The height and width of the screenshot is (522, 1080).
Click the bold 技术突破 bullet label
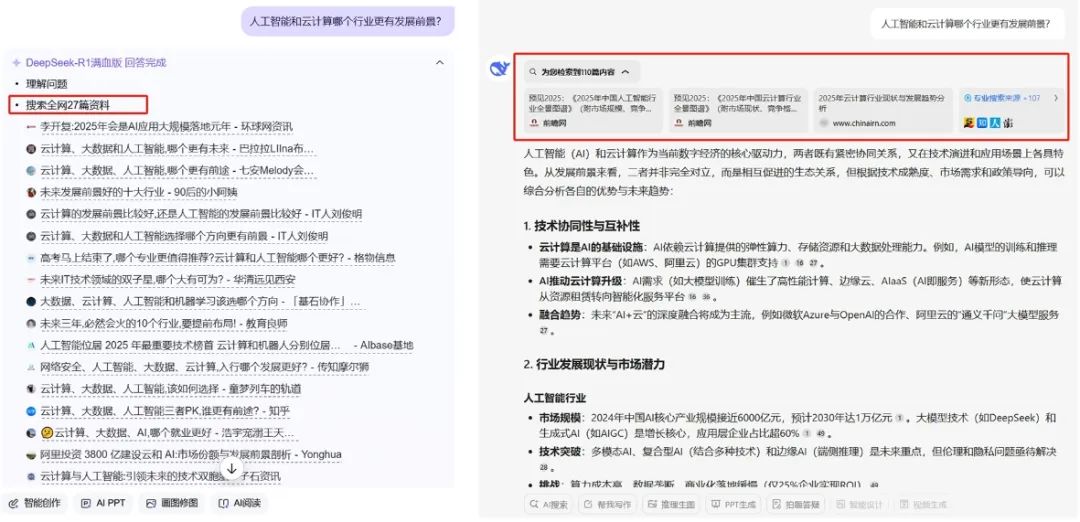pos(560,452)
